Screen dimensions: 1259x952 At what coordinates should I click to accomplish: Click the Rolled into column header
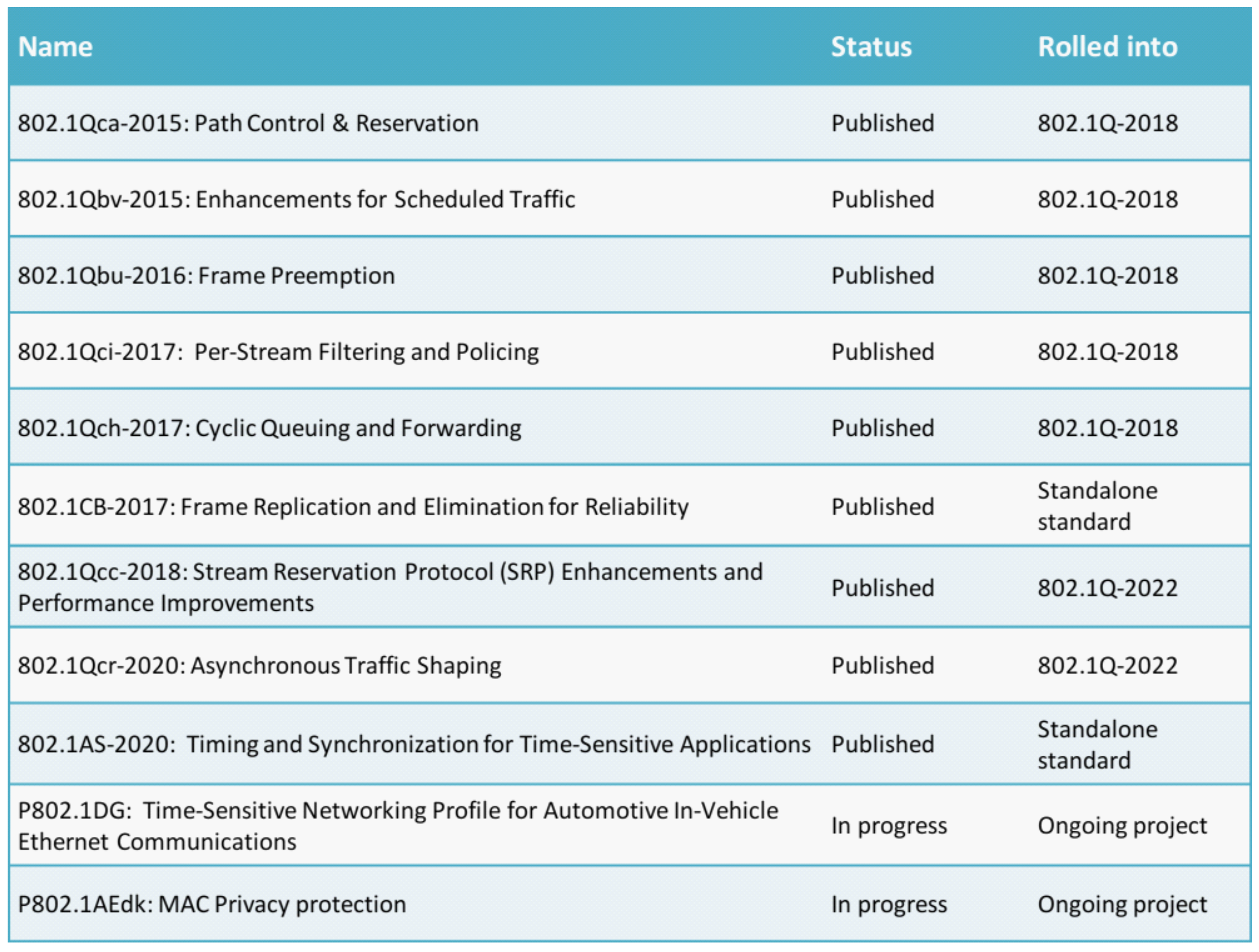pos(1107,47)
